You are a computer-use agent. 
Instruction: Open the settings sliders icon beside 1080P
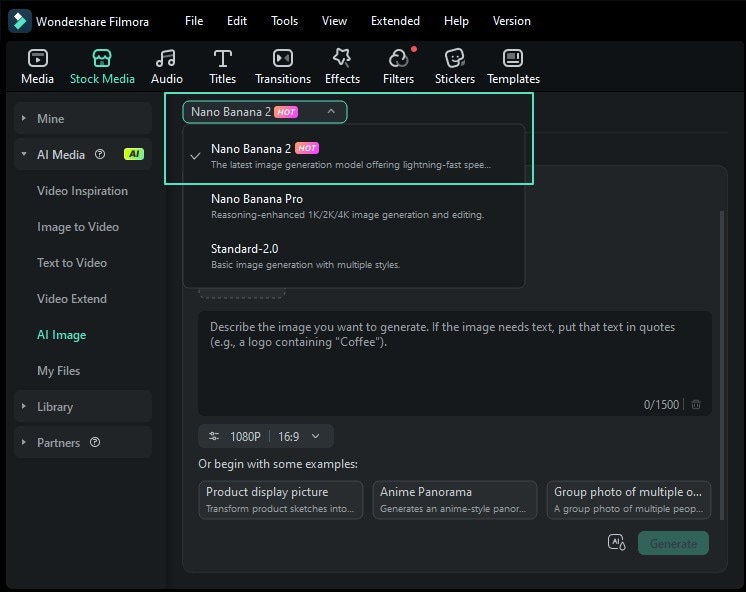tap(214, 436)
